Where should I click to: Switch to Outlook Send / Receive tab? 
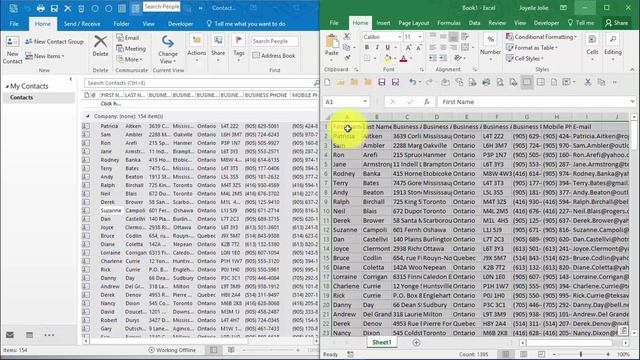point(82,24)
